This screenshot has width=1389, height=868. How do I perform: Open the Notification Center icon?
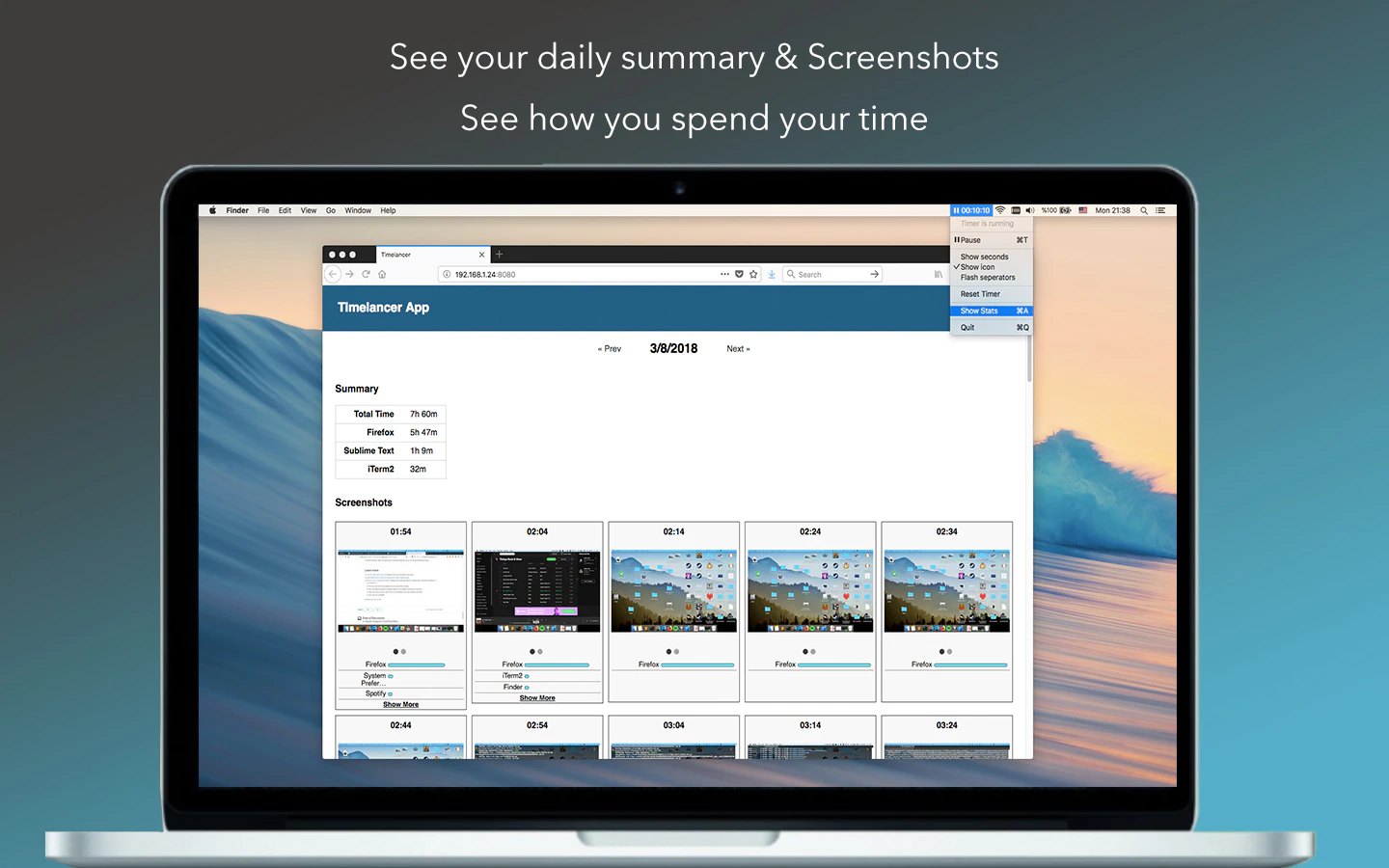(x=1160, y=210)
